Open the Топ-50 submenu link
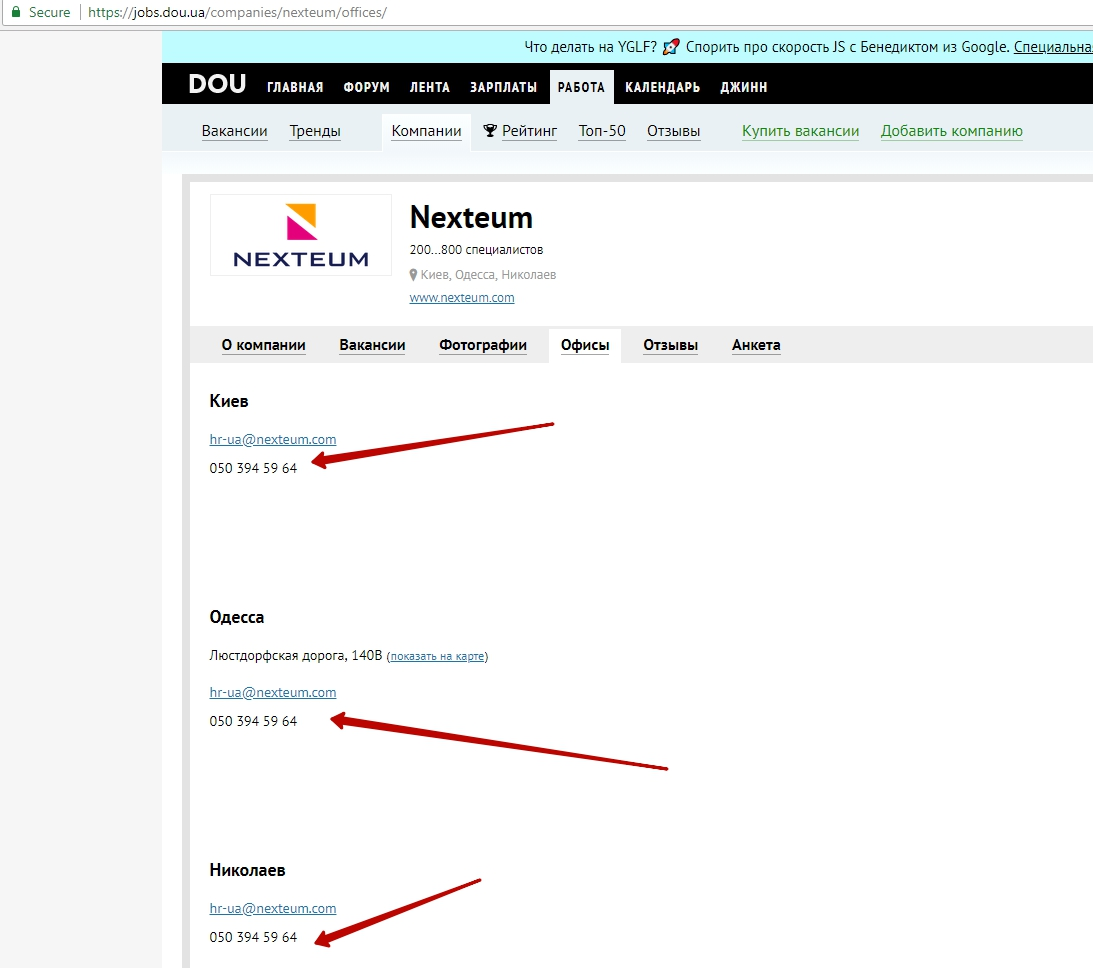Image resolution: width=1093 pixels, height=968 pixels. click(x=602, y=131)
